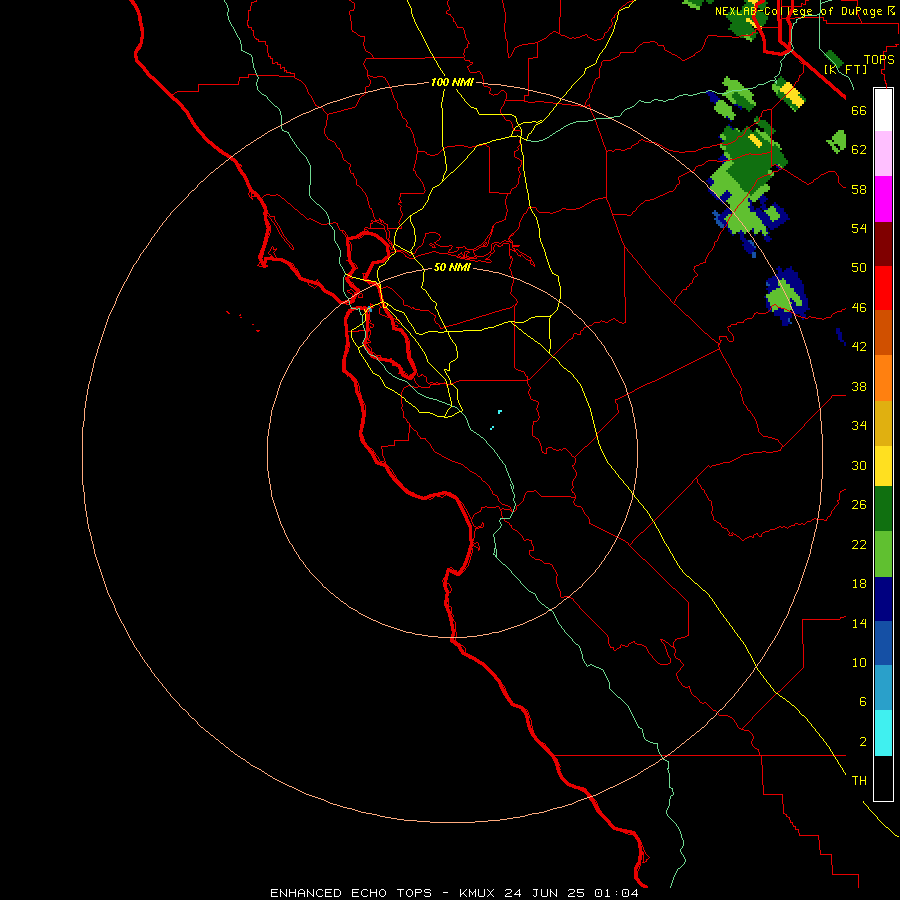Click the light pink legend swatch
Image resolution: width=900 pixels, height=900 pixels.
(x=883, y=153)
